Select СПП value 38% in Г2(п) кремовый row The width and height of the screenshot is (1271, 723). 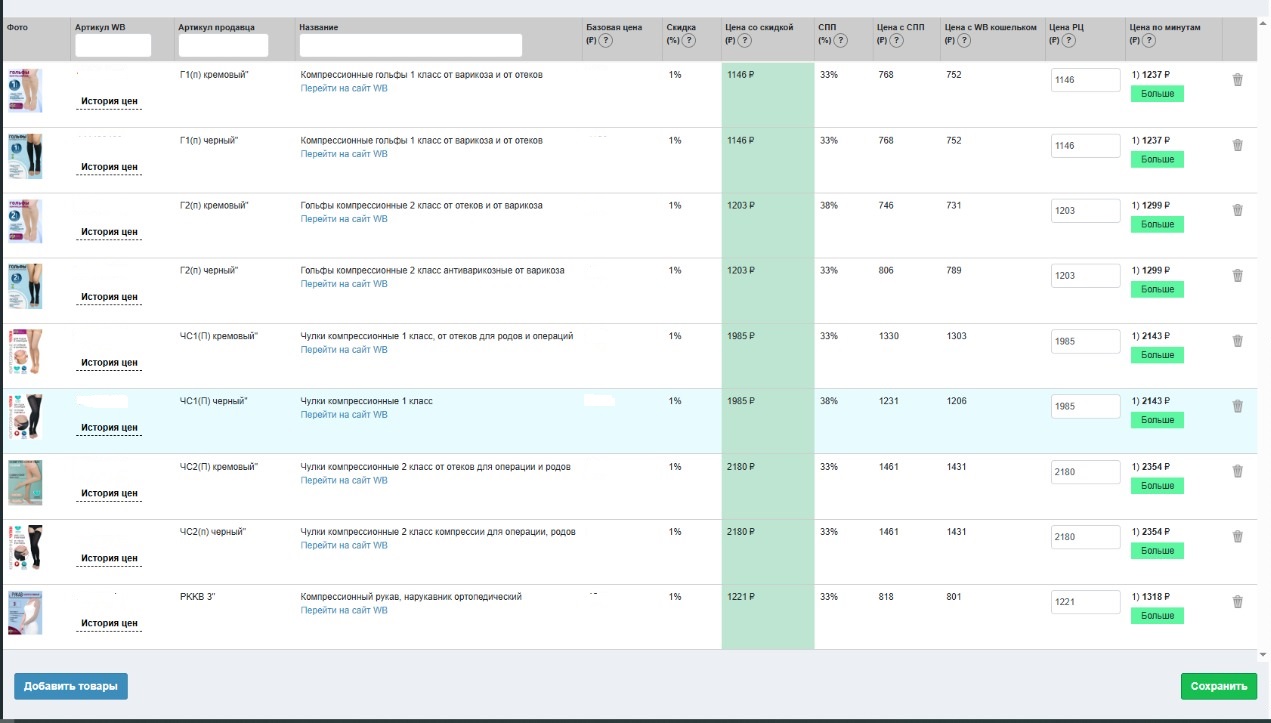pos(828,206)
